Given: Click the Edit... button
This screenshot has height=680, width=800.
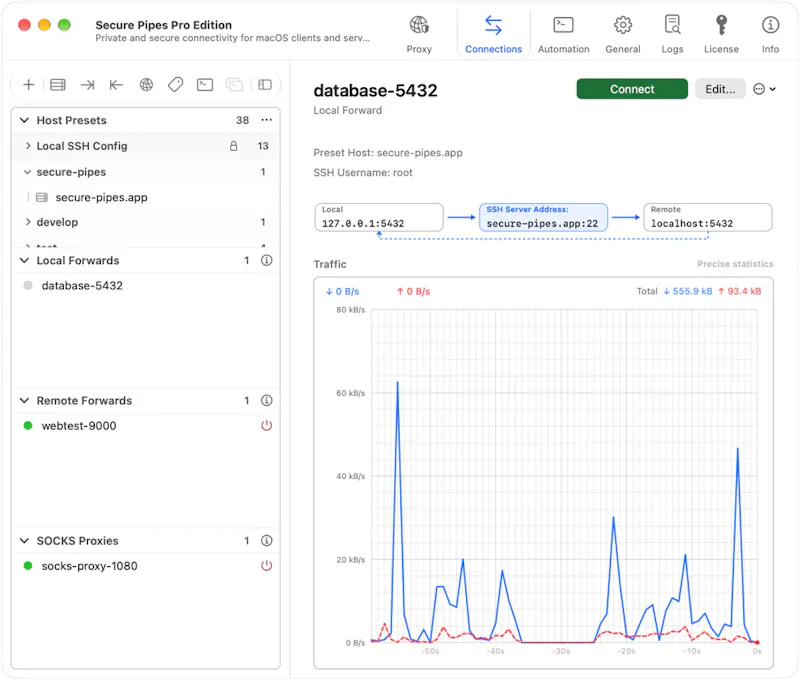Looking at the screenshot, I should point(720,89).
